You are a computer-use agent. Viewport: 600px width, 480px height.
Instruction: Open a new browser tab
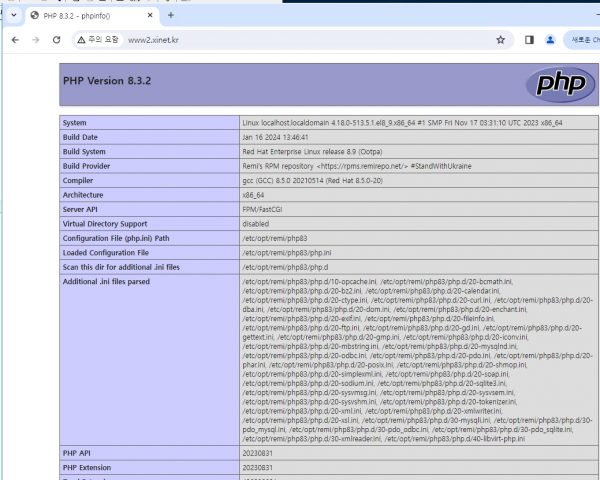click(170, 15)
